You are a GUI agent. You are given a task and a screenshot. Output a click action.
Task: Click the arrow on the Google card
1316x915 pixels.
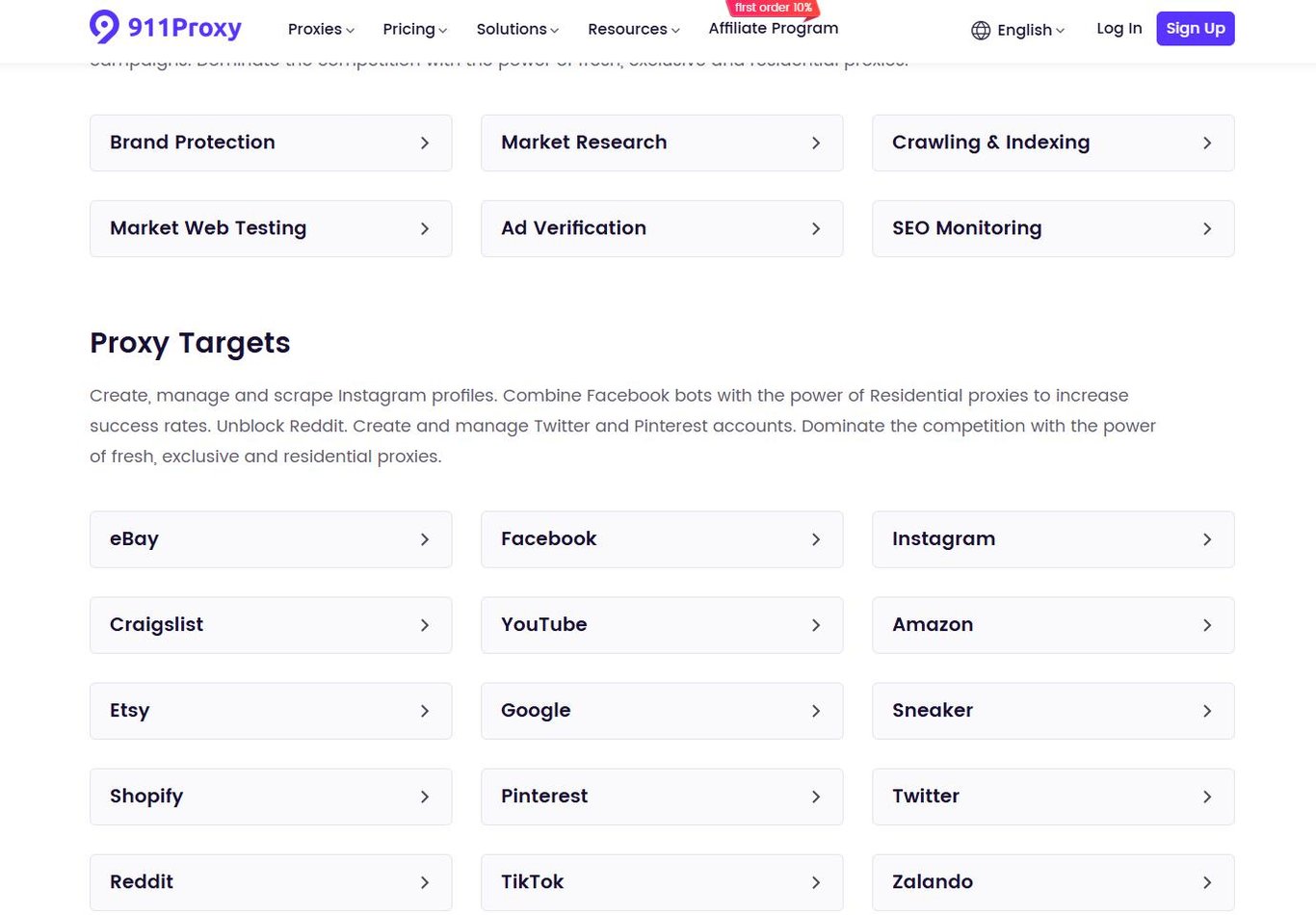tap(816, 711)
